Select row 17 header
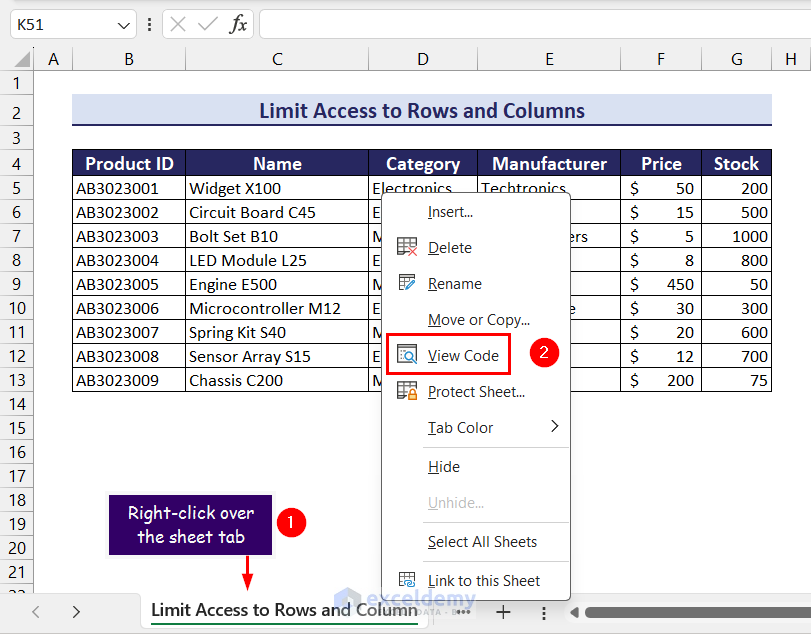Screen dimensions: 811x634 pos(17,476)
